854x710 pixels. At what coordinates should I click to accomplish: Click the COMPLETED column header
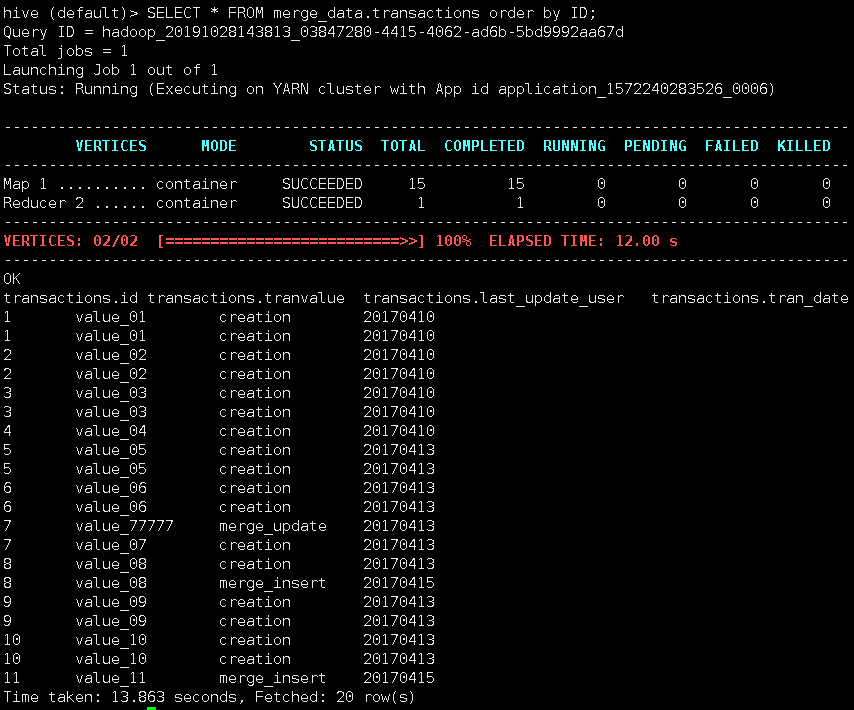[484, 145]
